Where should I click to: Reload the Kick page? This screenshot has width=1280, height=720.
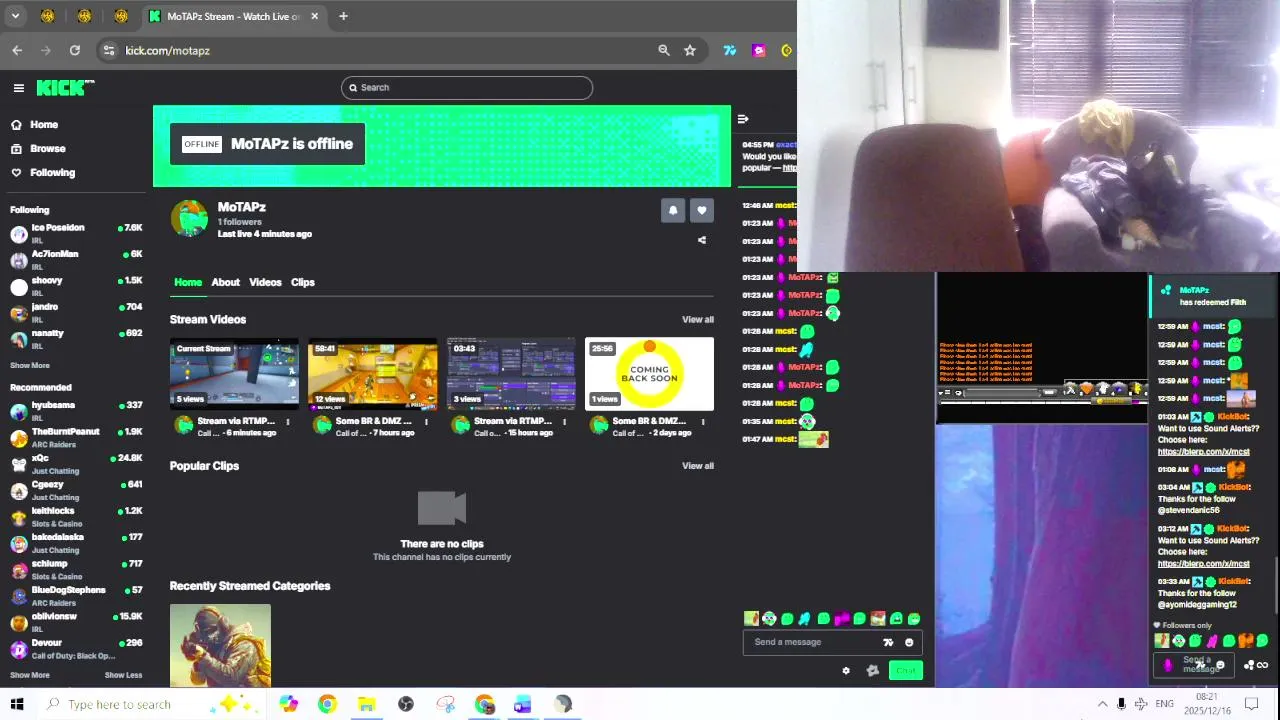pyautogui.click(x=75, y=50)
